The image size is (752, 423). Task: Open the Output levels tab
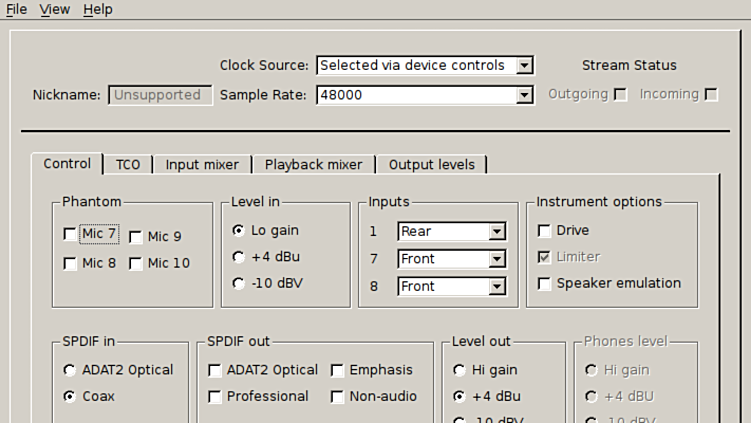(x=431, y=165)
